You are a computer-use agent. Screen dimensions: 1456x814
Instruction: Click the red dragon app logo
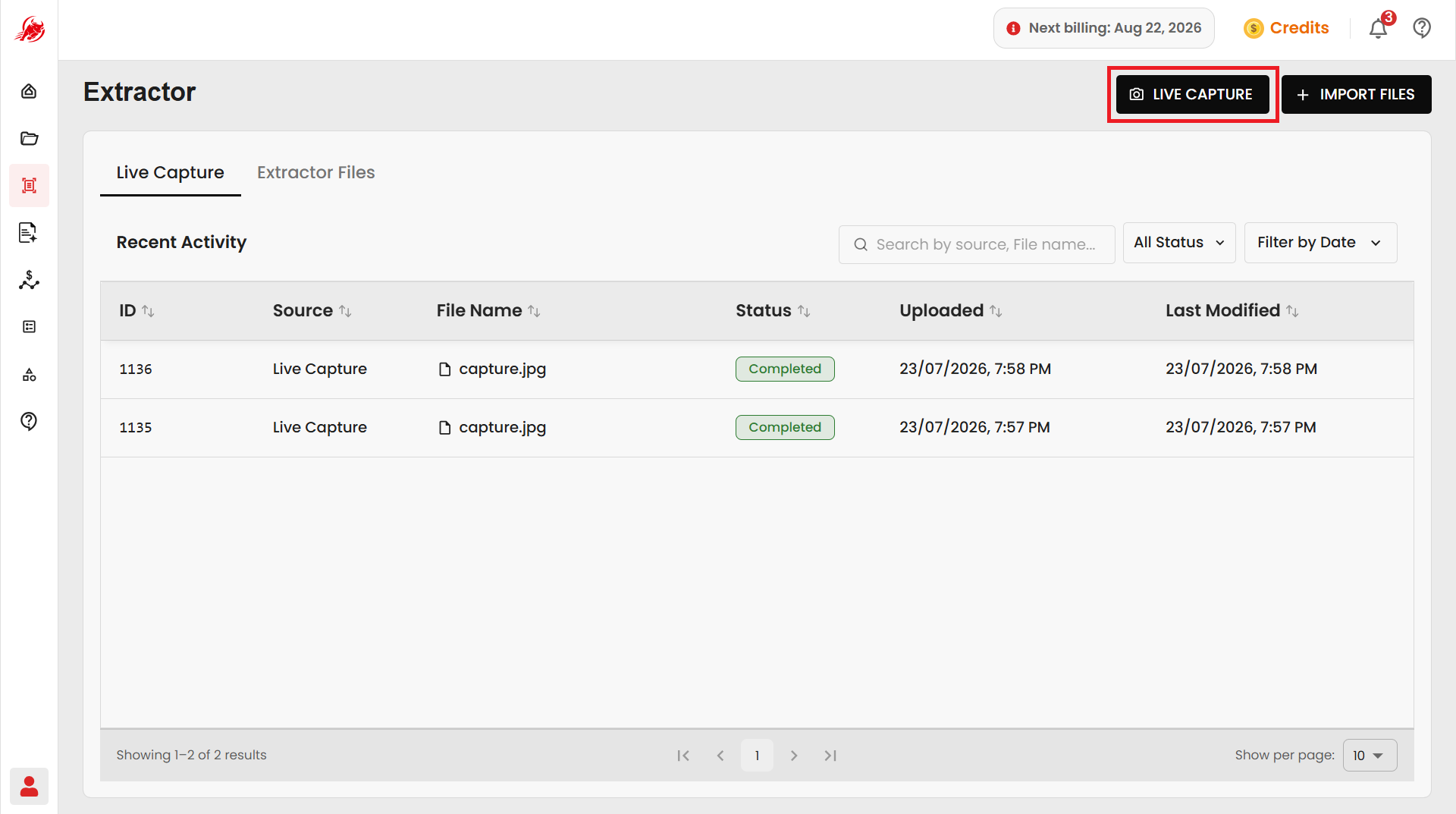pyautogui.click(x=30, y=30)
